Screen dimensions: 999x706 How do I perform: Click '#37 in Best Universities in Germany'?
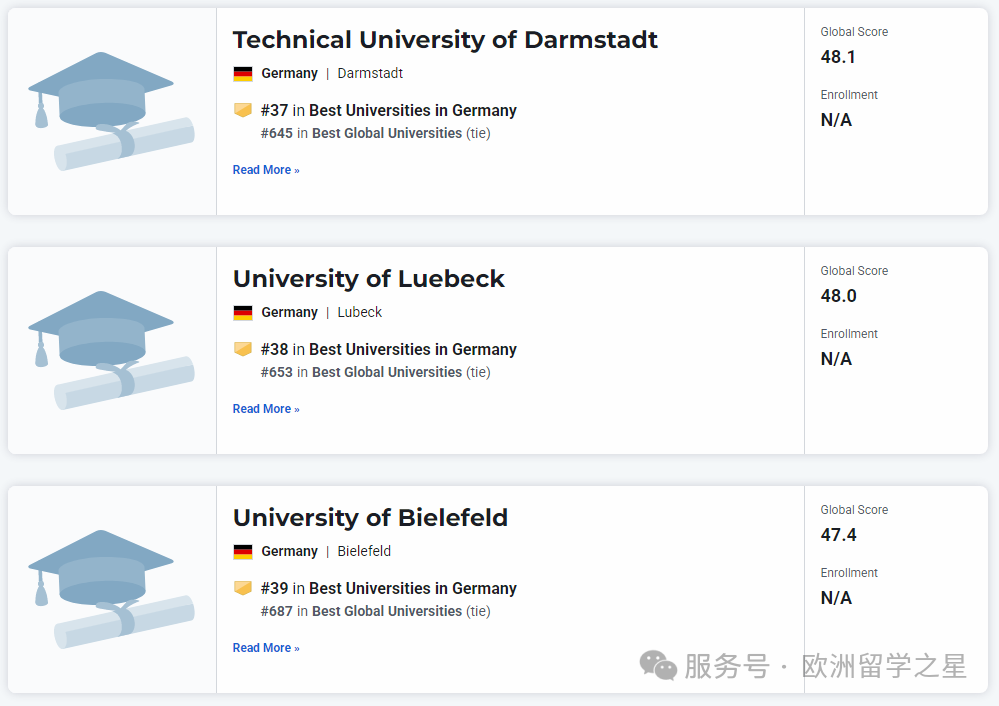pyautogui.click(x=389, y=111)
